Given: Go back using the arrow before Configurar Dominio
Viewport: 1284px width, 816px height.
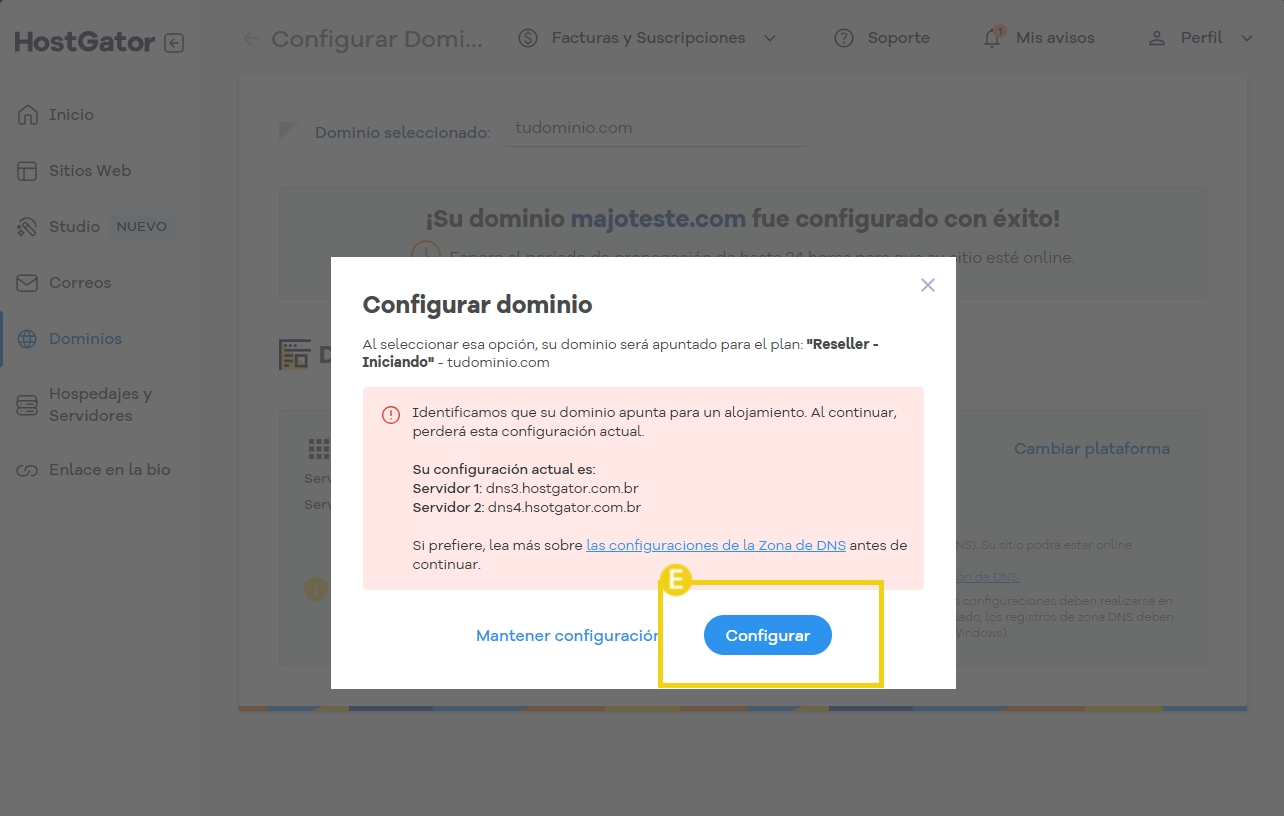Looking at the screenshot, I should [x=251, y=39].
